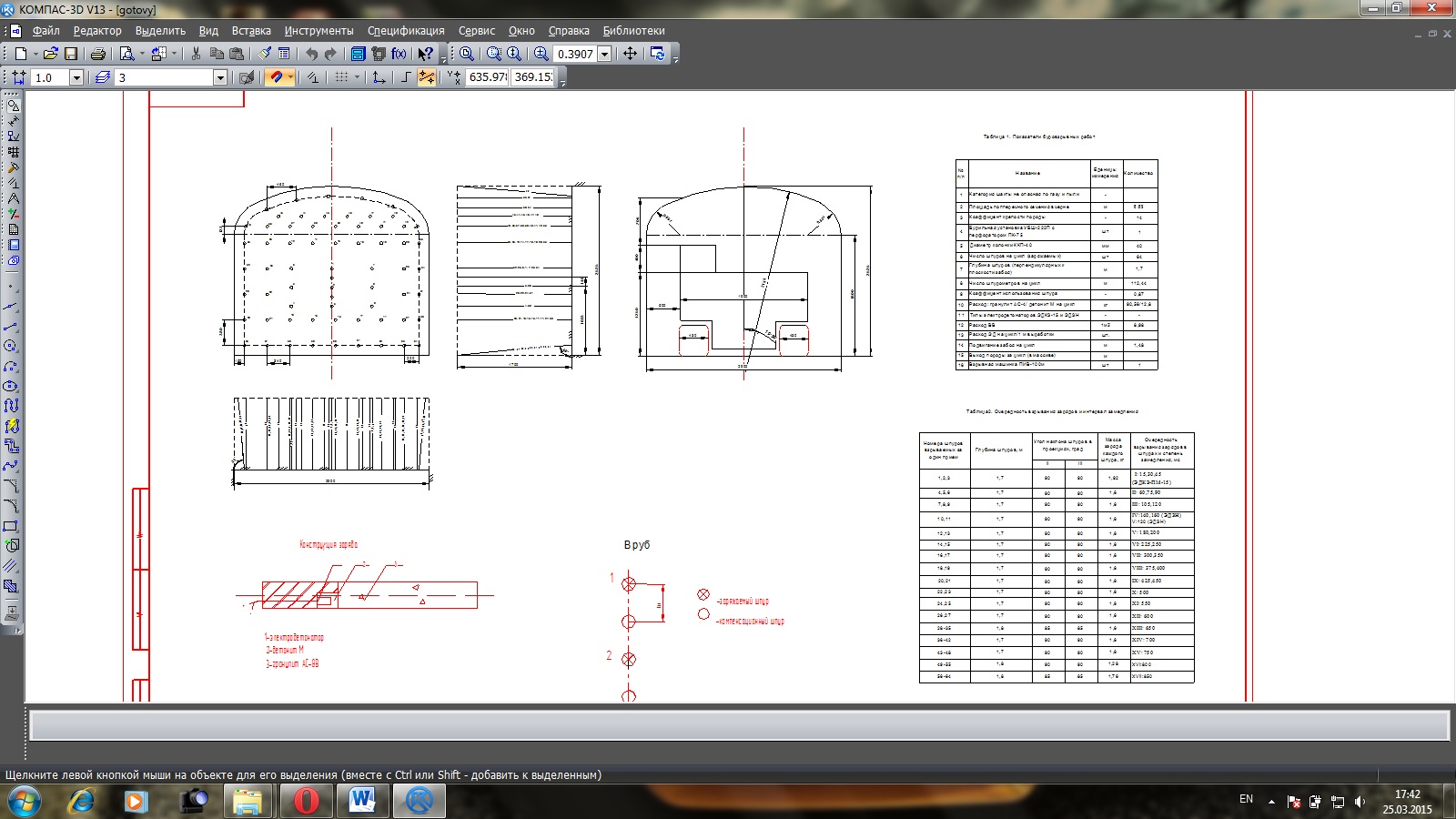Activate the pan view tool
This screenshot has width=1456, height=819.
point(630,54)
